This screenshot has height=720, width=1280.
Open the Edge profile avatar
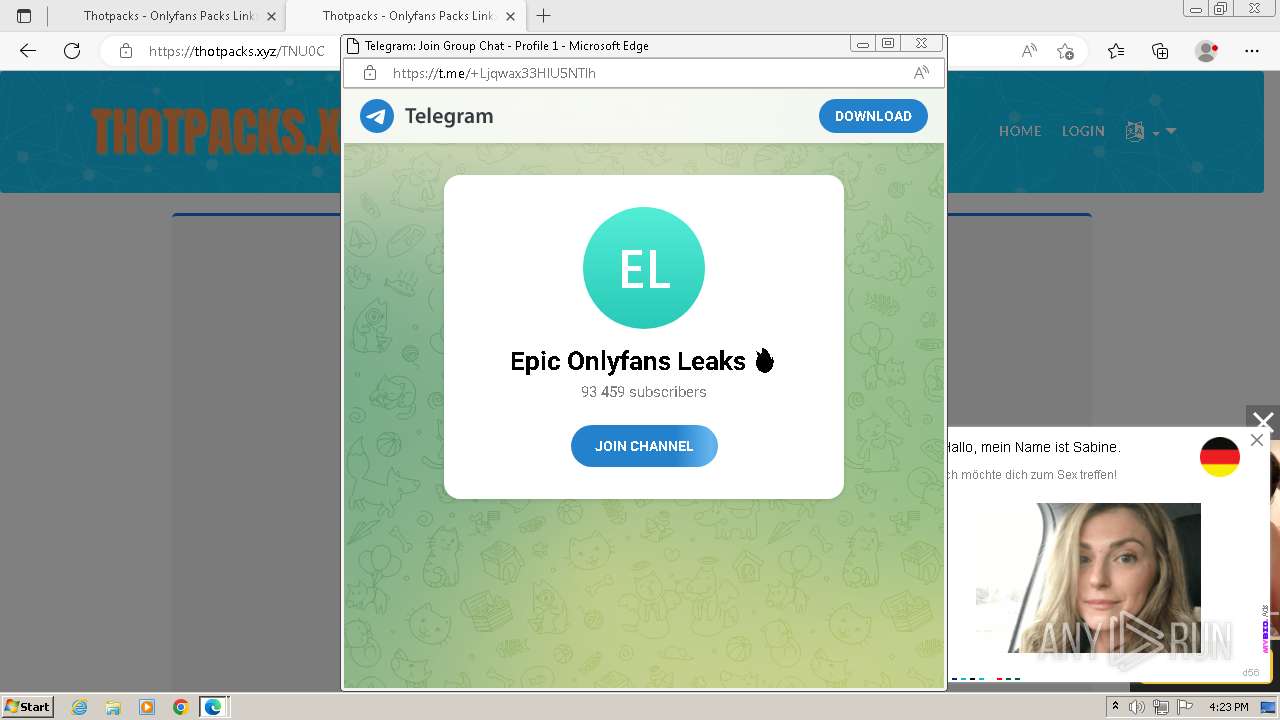1207,51
